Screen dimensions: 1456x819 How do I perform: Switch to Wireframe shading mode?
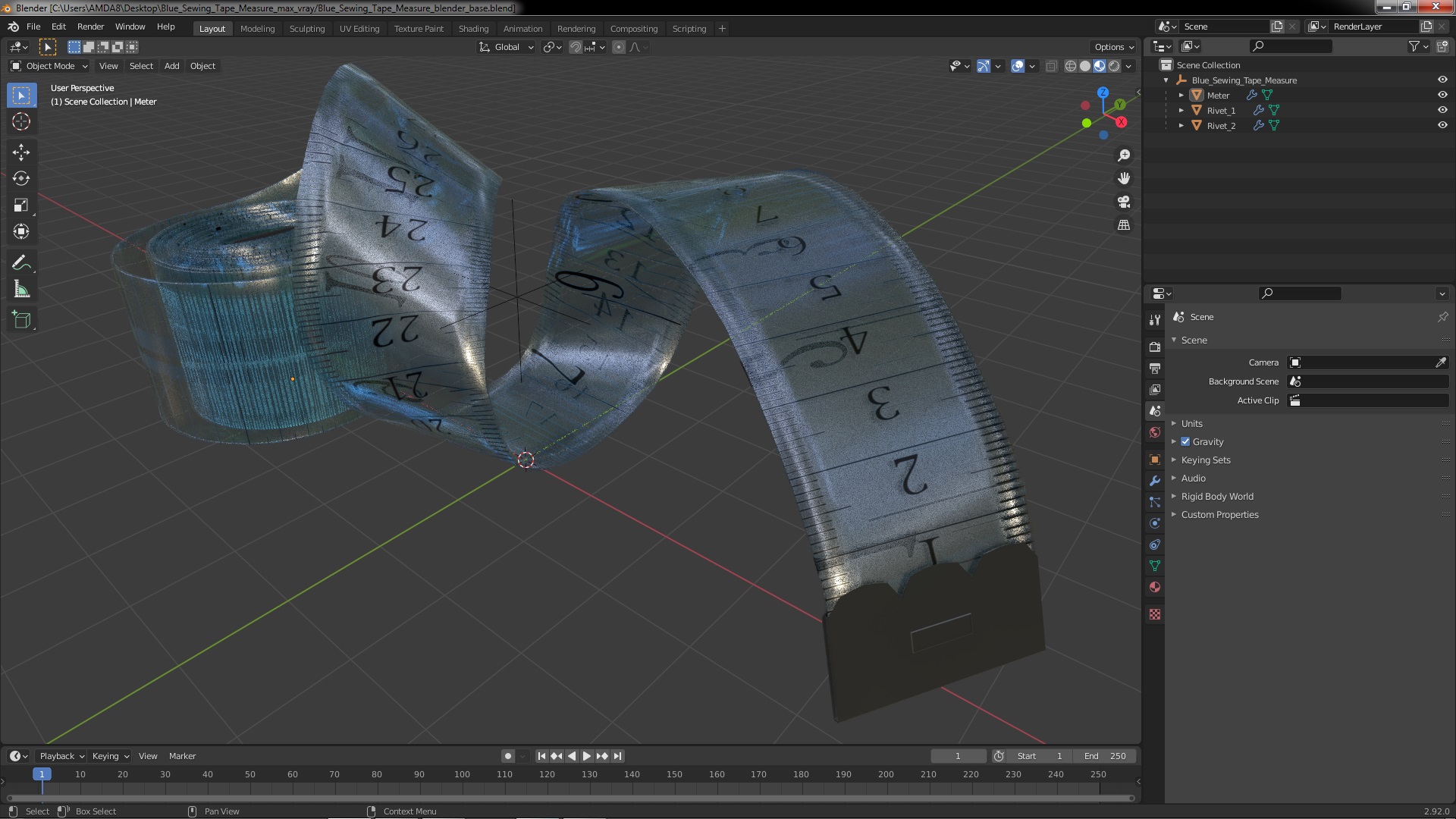(x=1071, y=66)
